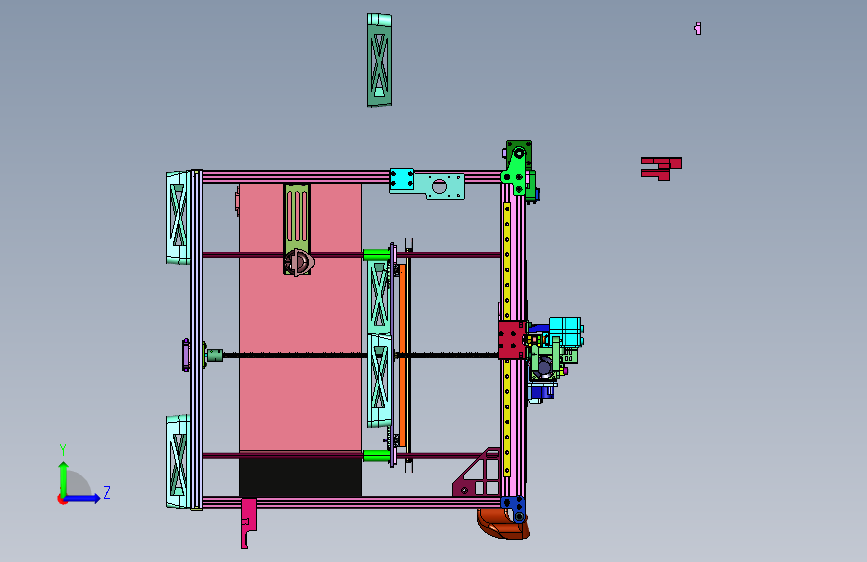867x562 pixels.
Task: Select the lower bright green bushing on the rod
Action: pos(377,455)
